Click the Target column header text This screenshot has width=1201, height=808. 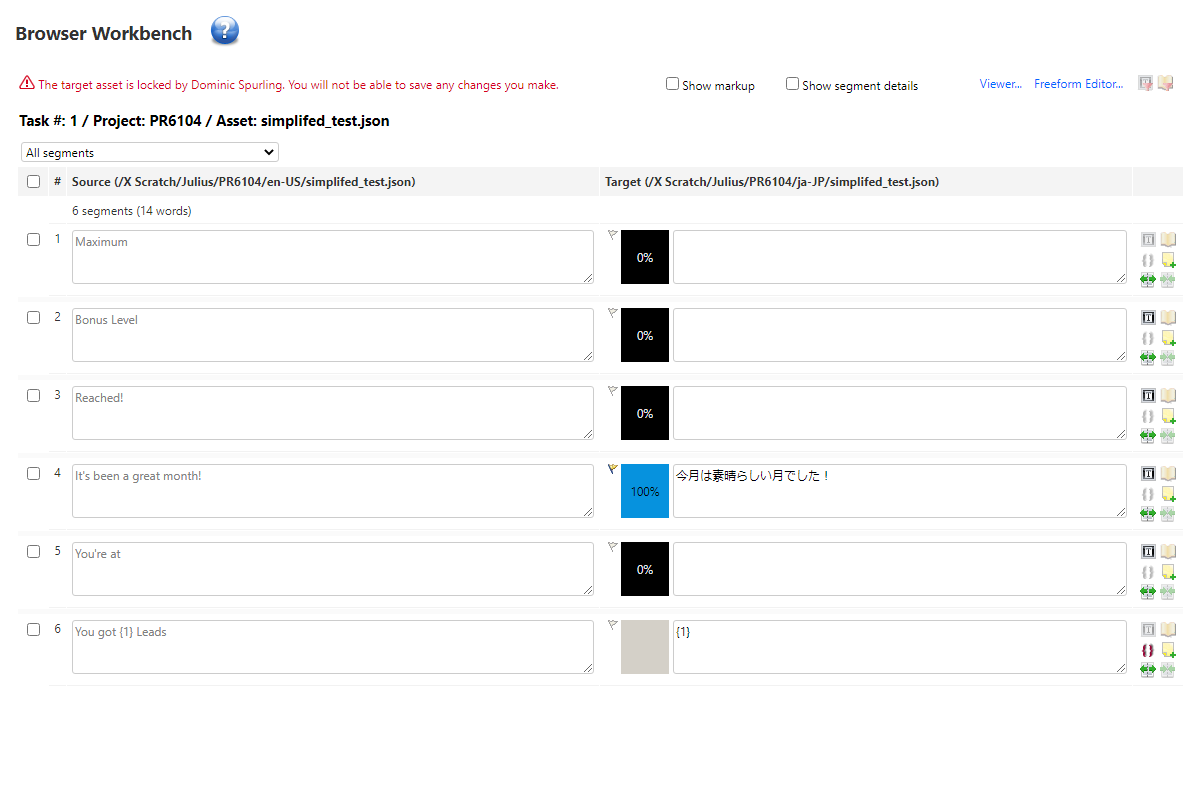click(x=772, y=182)
